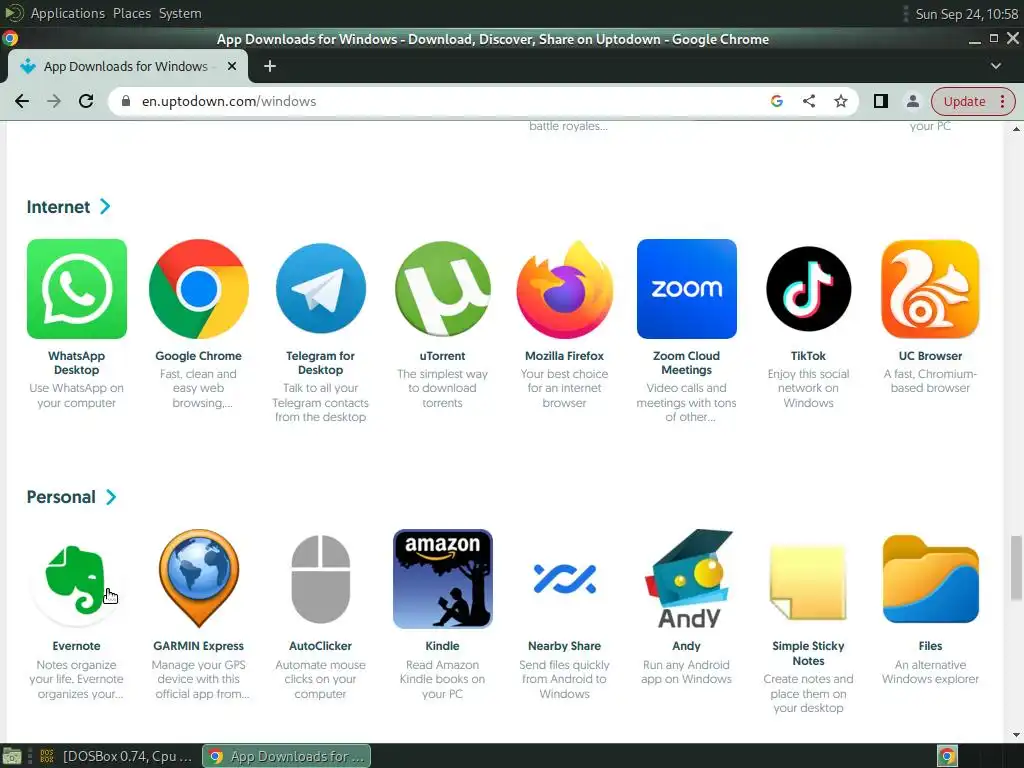Click the Mozilla Firefox title link
1024x768 pixels.
564,356
